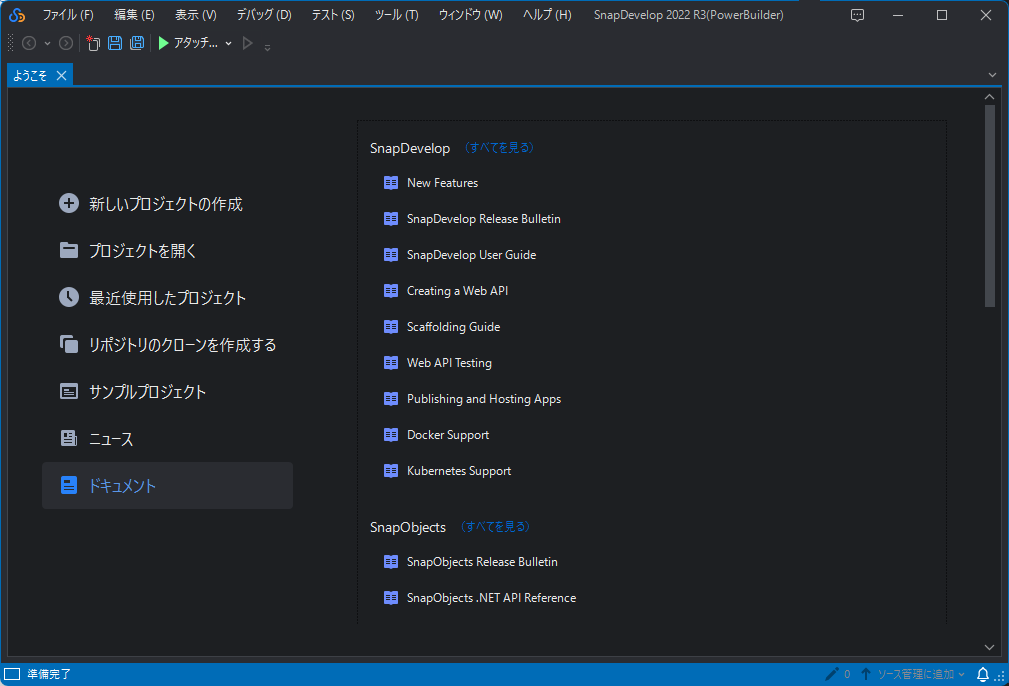Open the デバッグ (D) menu

264,15
